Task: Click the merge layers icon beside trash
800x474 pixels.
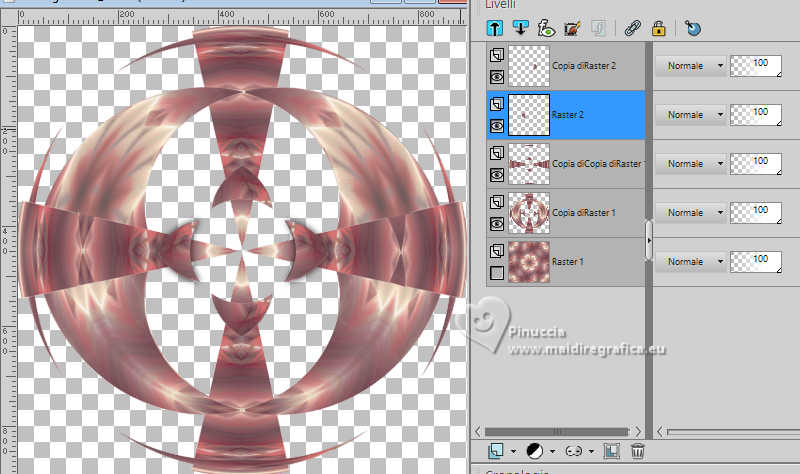Action: (611, 451)
